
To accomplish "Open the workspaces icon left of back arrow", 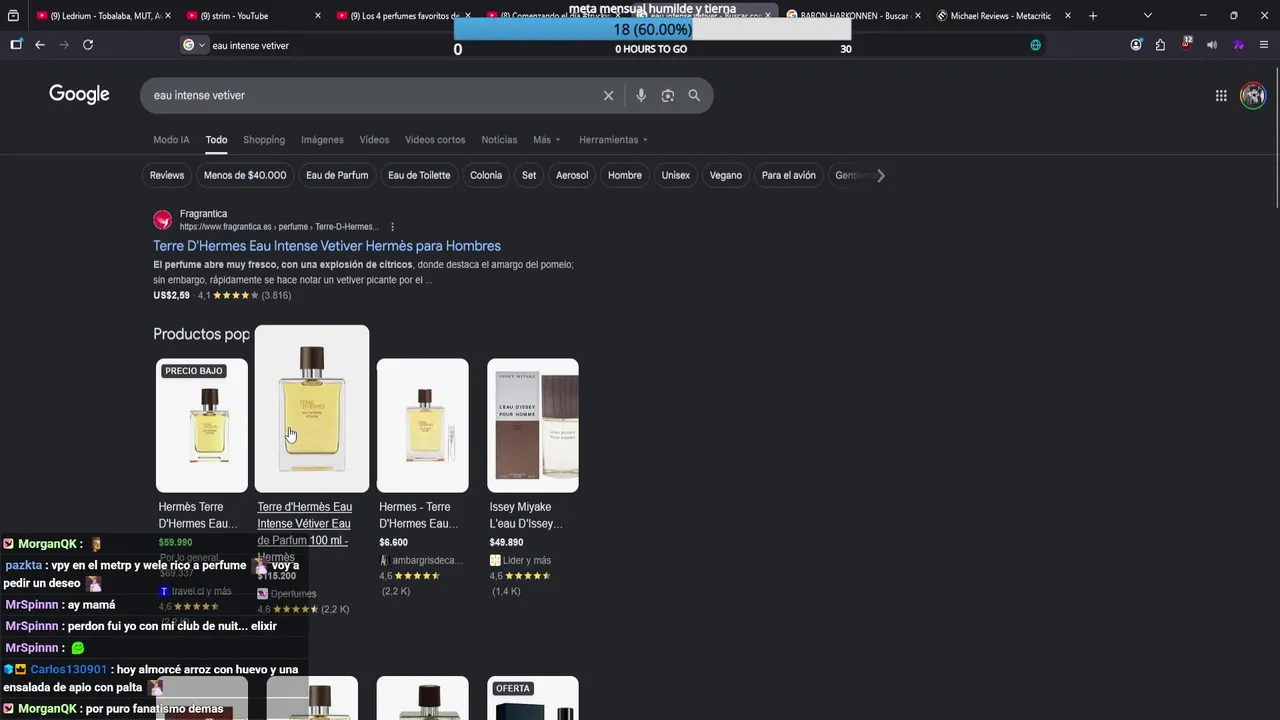I will click(16, 45).
